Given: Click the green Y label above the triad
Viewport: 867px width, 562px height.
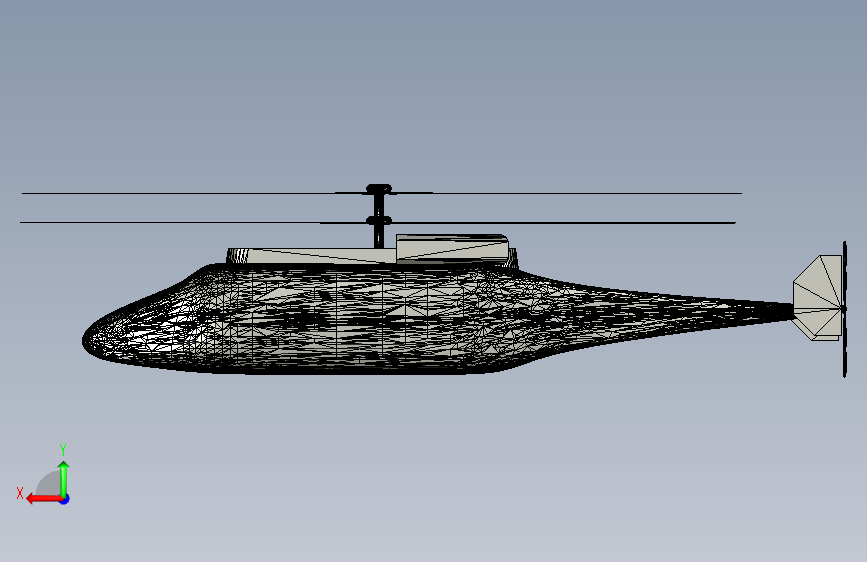Looking at the screenshot, I should [x=63, y=449].
